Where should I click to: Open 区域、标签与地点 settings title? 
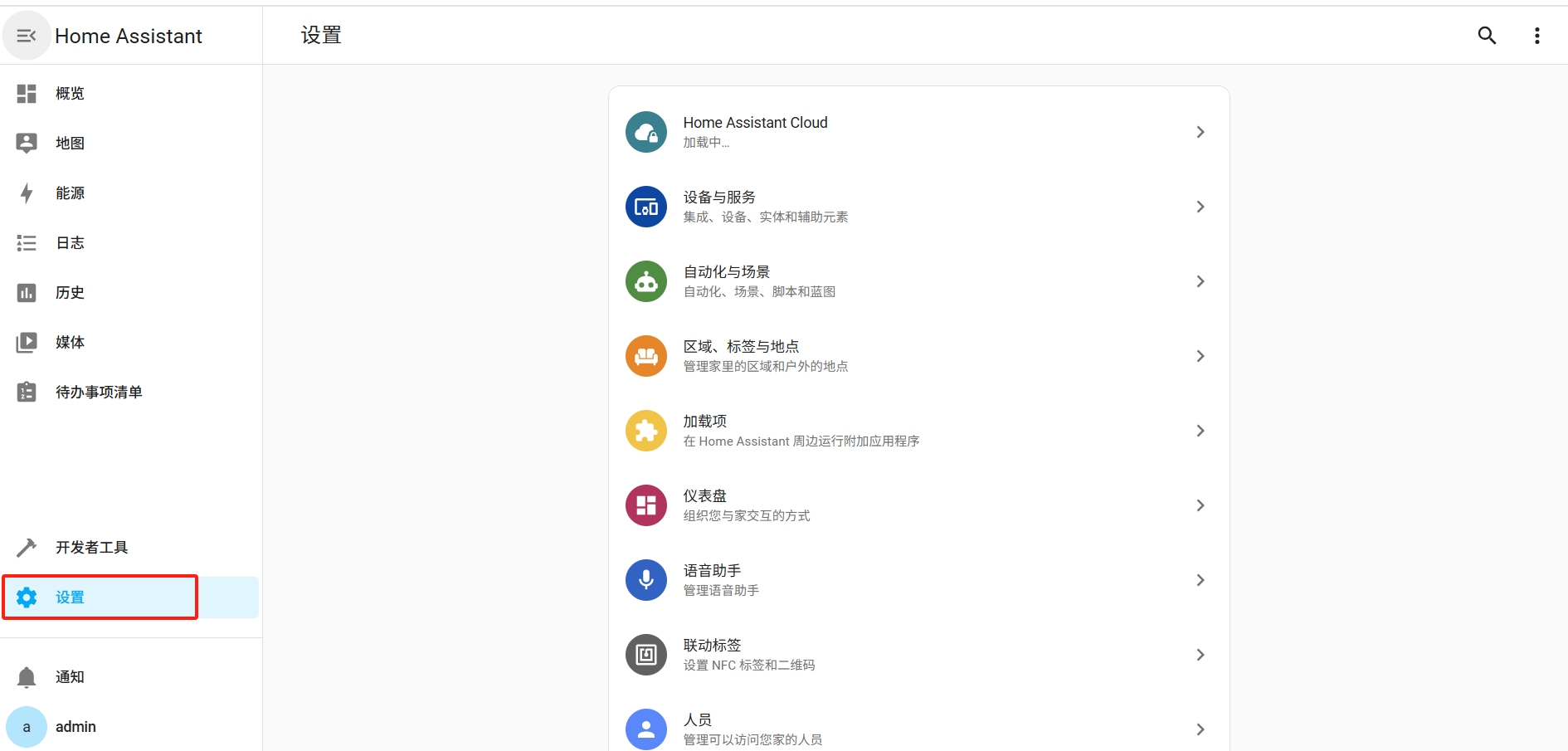[x=741, y=347]
